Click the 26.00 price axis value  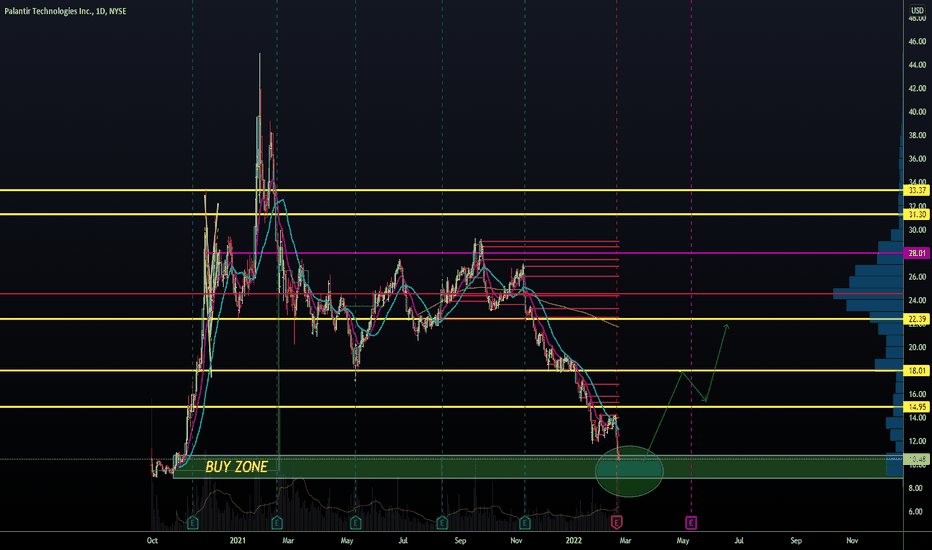tap(917, 276)
